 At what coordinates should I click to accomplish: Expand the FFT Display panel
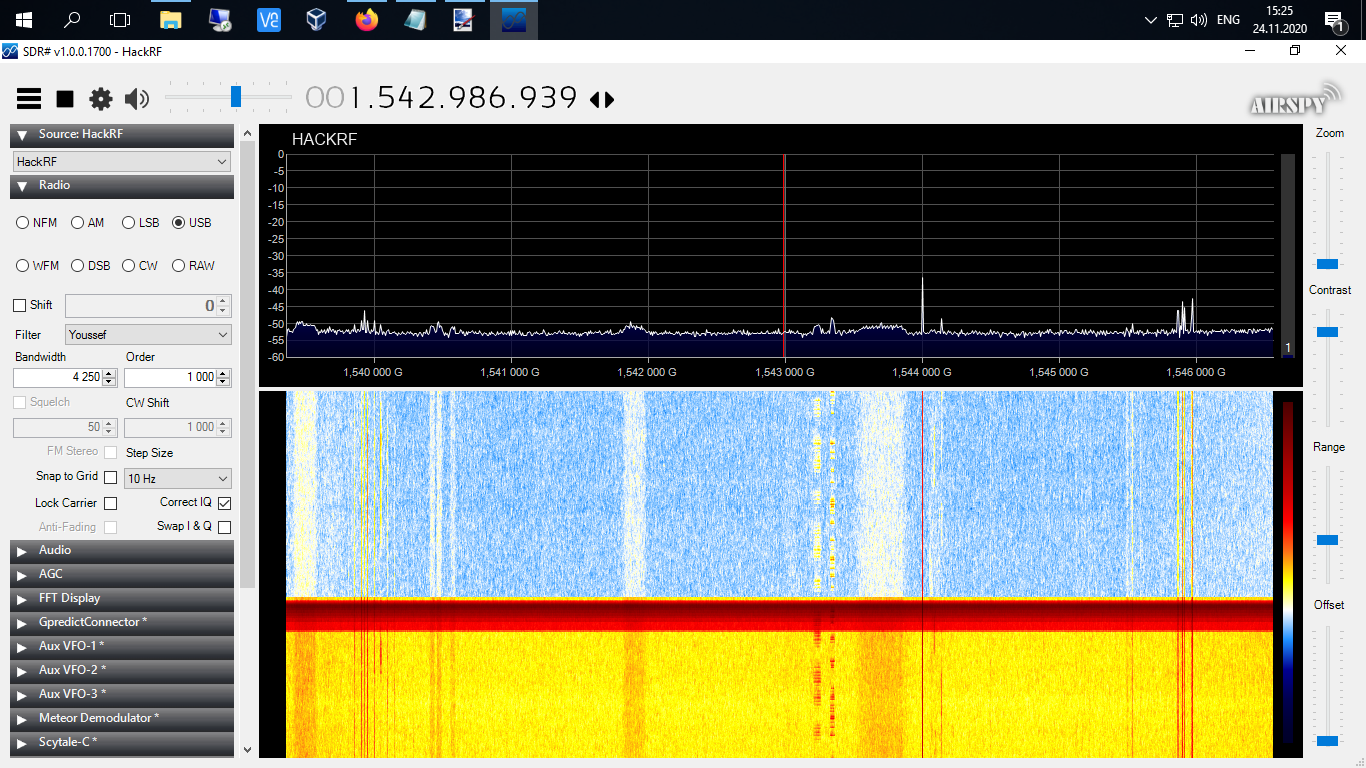point(69,598)
